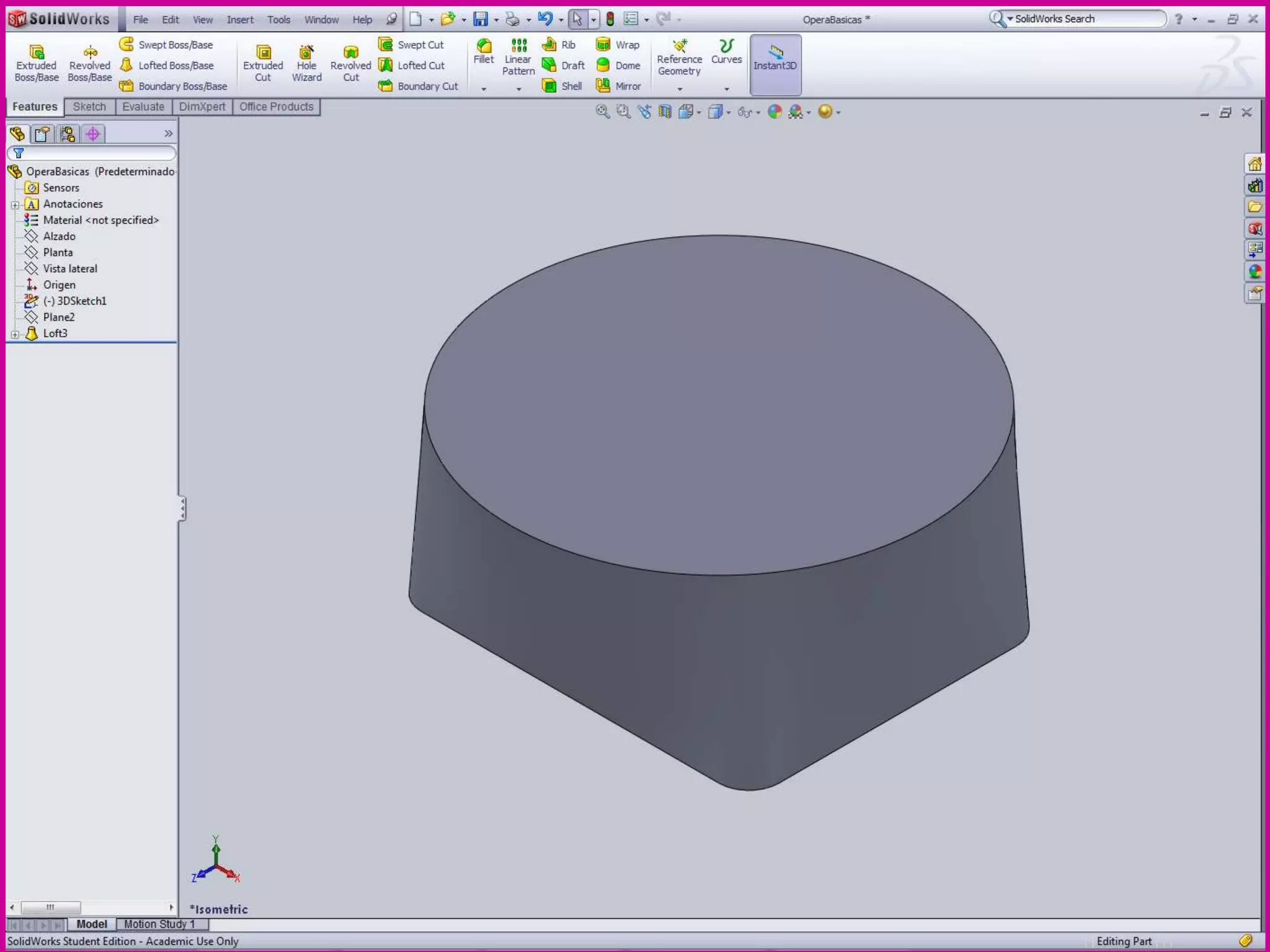
Task: Switch to the Sketch tab
Action: click(x=89, y=107)
